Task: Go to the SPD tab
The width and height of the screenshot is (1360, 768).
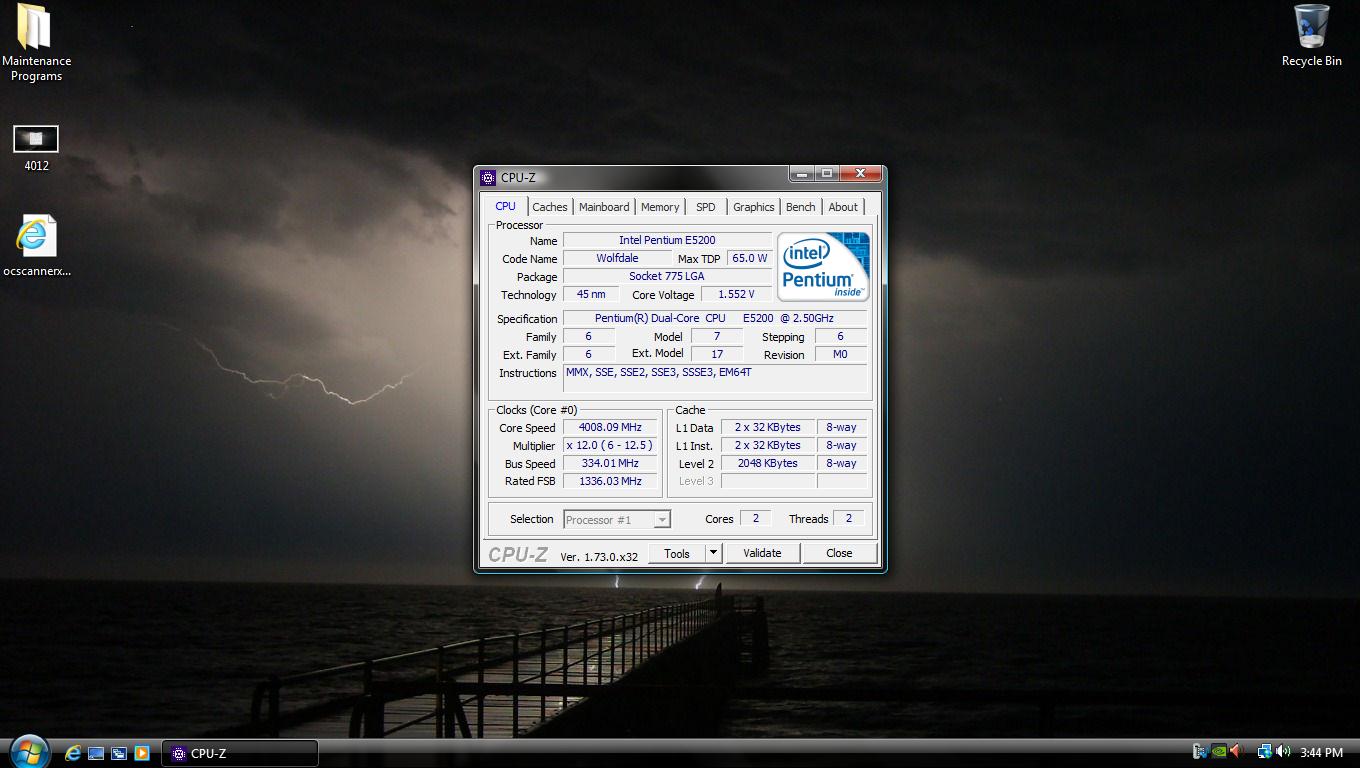Action: 706,207
